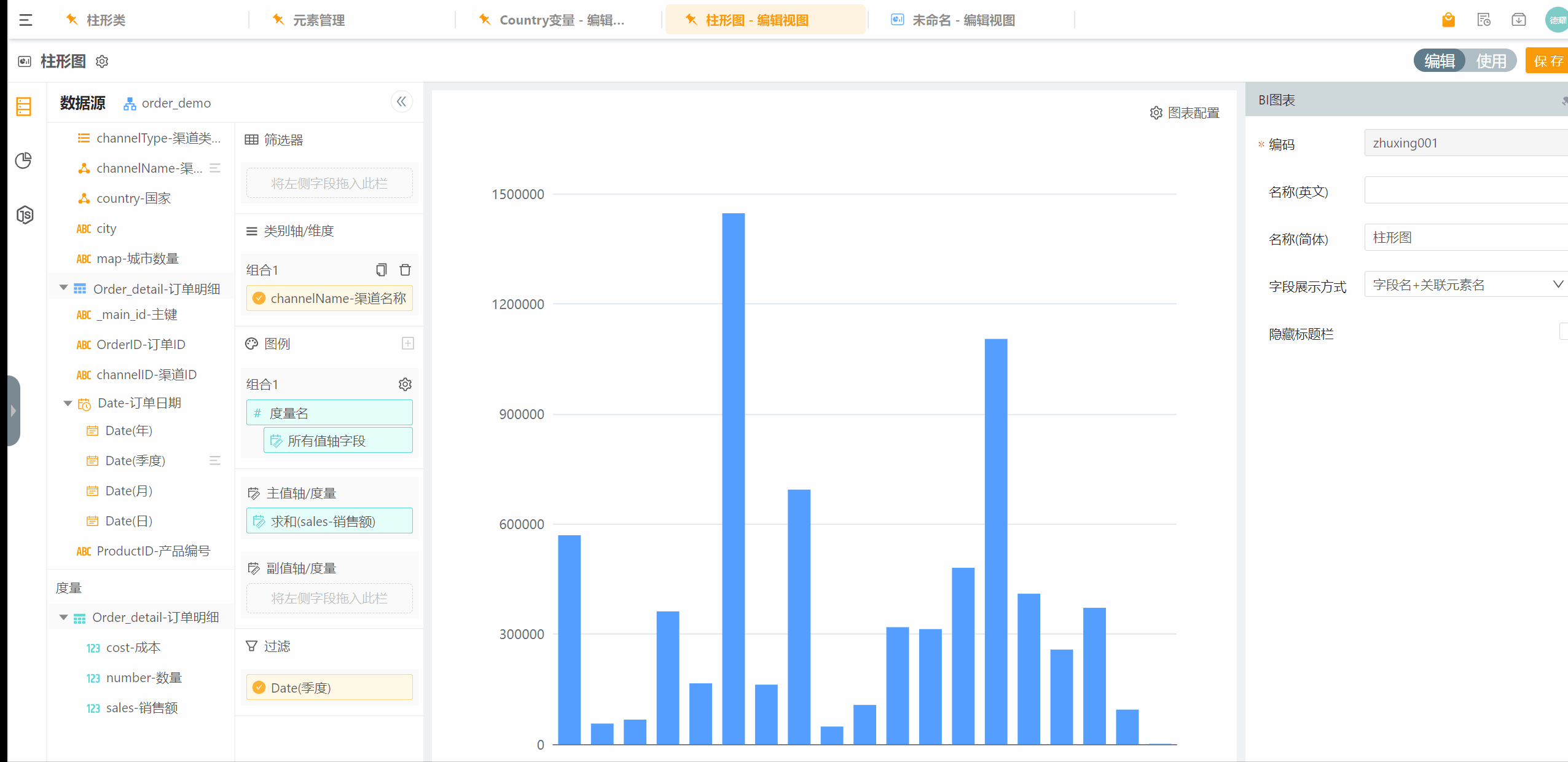Click the order_demo data source icon
Image resolution: width=1568 pixels, height=762 pixels.
130,103
